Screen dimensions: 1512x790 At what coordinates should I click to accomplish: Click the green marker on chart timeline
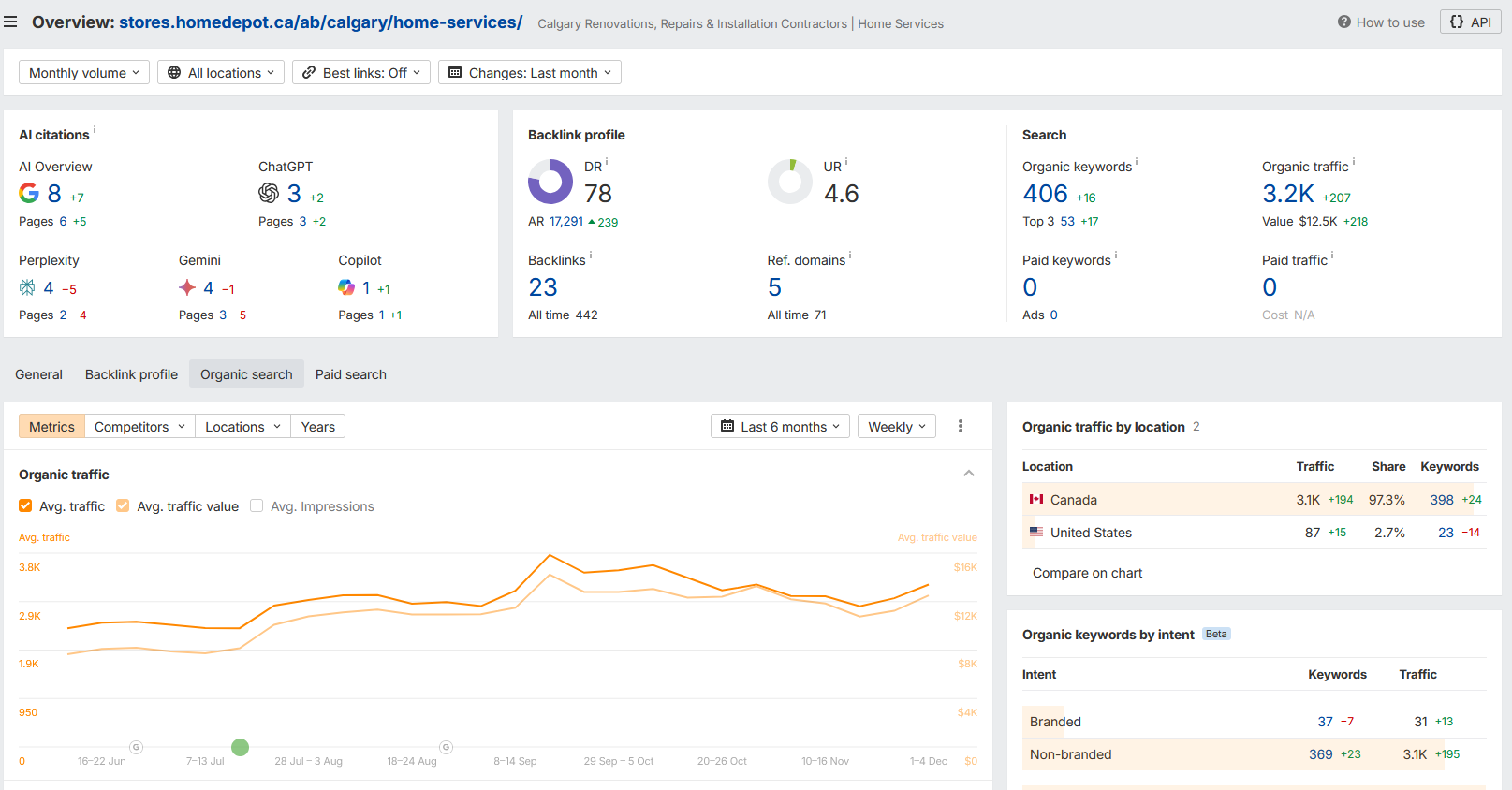click(240, 747)
